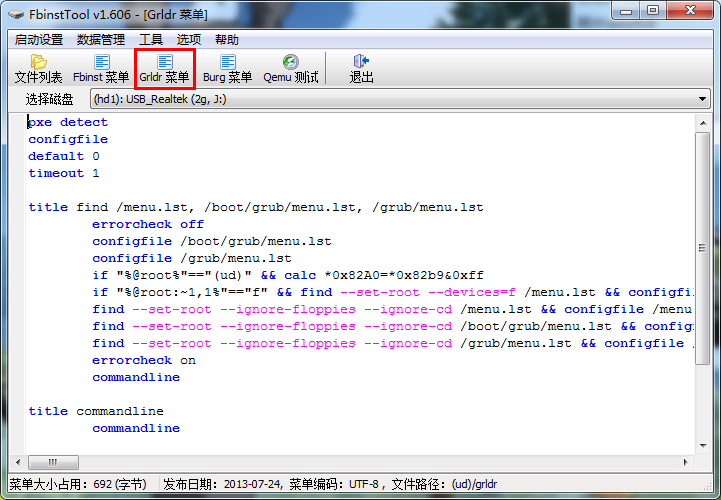This screenshot has width=721, height=500.
Task: Close the FbinstTool window
Action: pos(690,11)
